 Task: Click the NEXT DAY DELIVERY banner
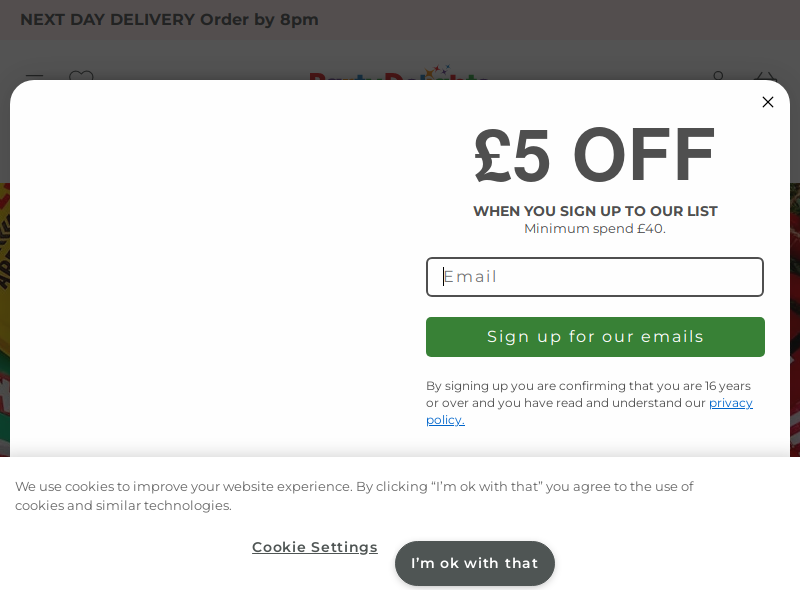coord(169,19)
